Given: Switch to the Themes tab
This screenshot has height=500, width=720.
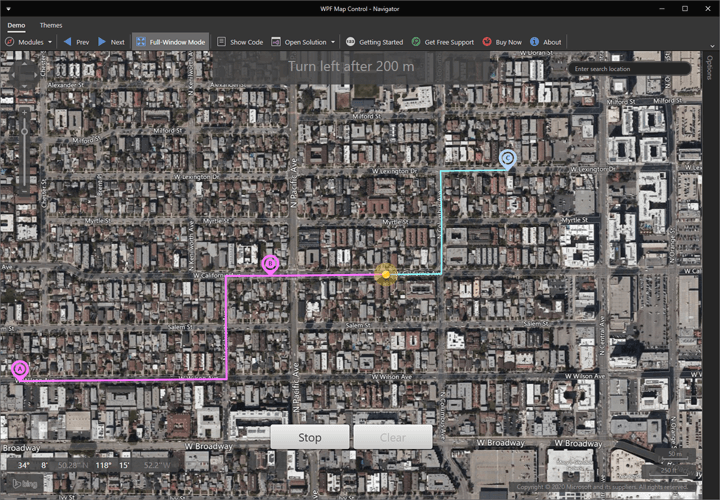Looking at the screenshot, I should [51, 25].
